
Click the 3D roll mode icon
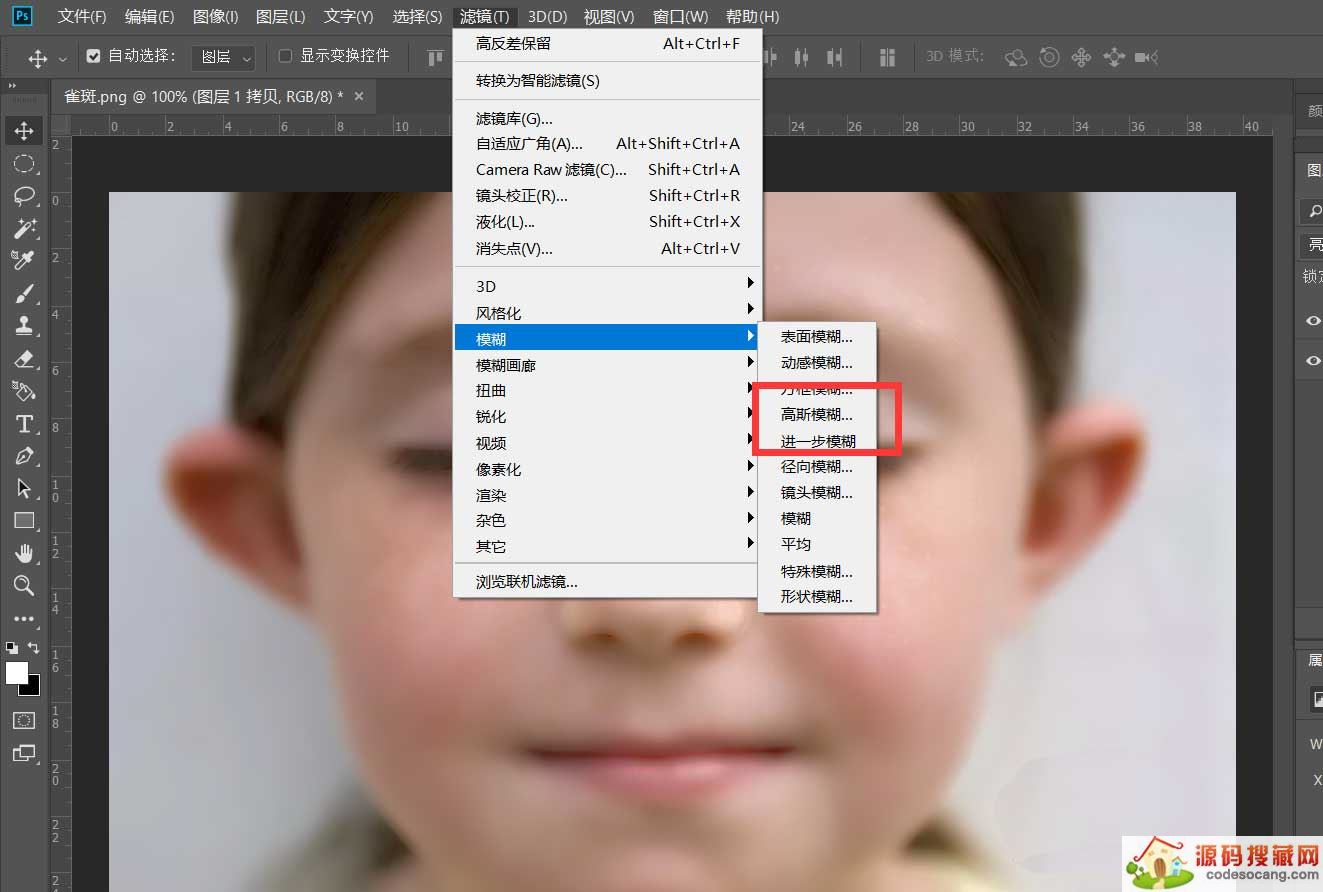pyautogui.click(x=1049, y=57)
